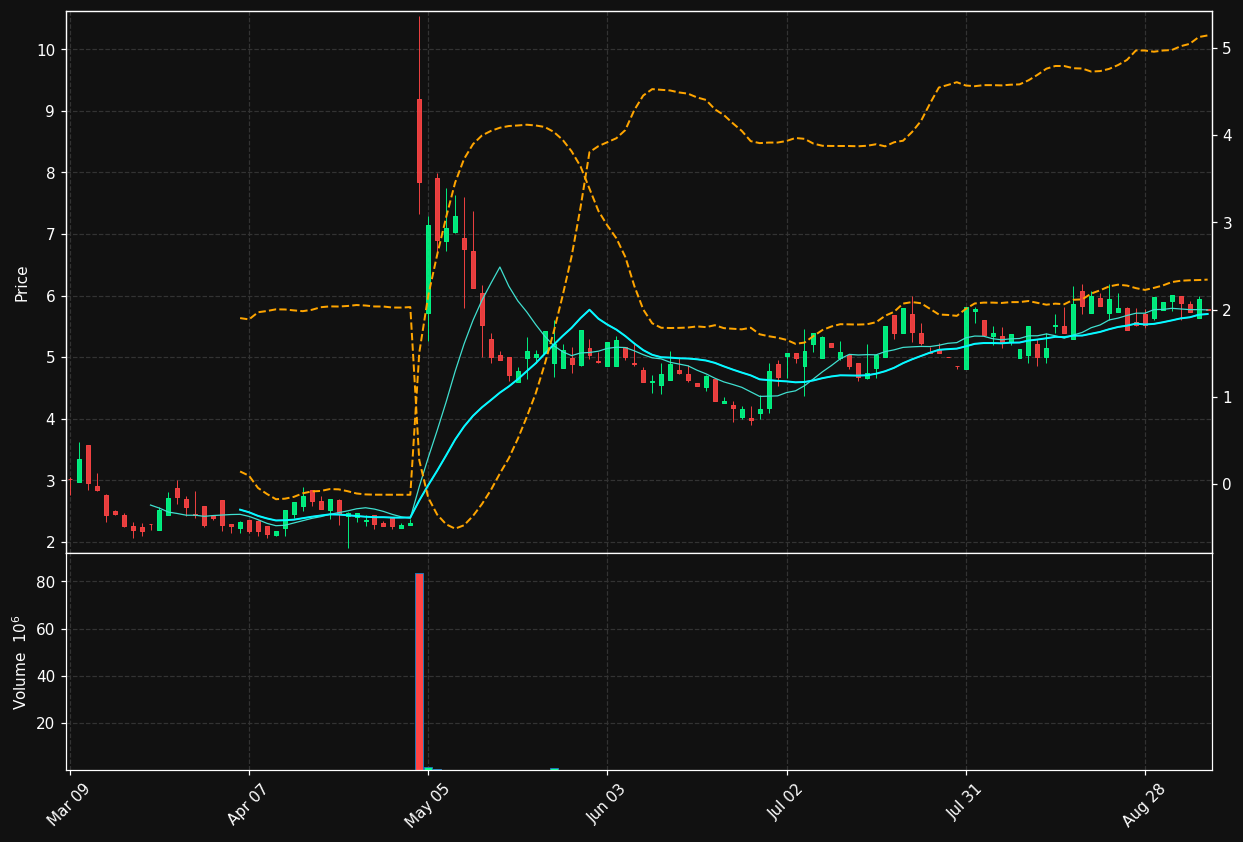
Task: Click the 'Jul 31' date label
Action: [x=967, y=803]
